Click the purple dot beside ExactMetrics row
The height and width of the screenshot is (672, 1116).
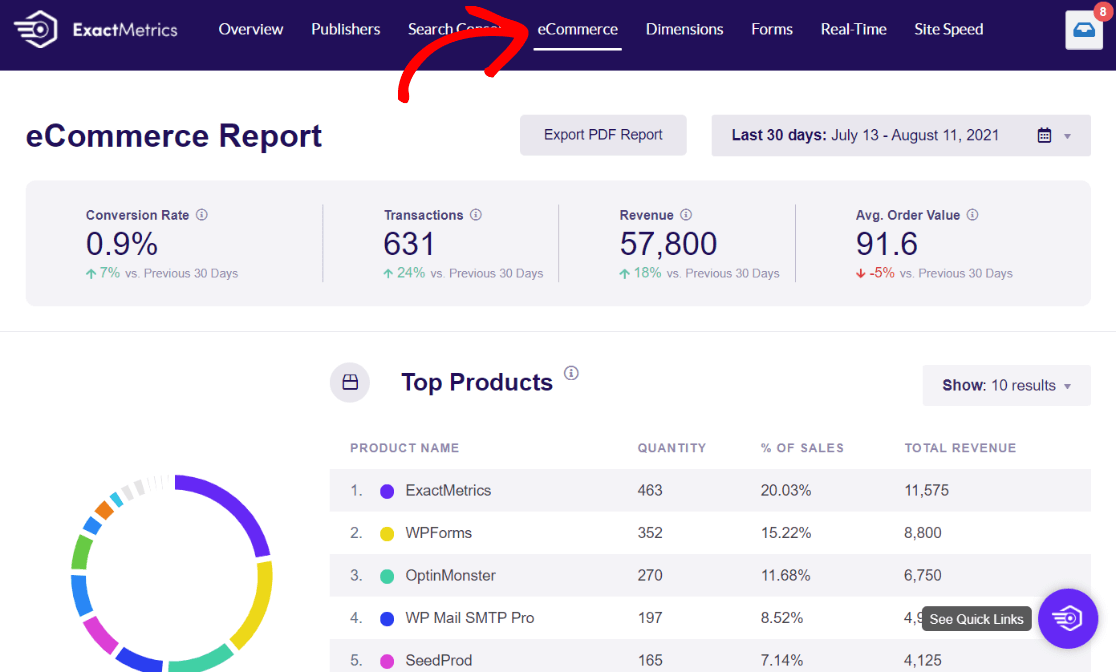pos(387,491)
